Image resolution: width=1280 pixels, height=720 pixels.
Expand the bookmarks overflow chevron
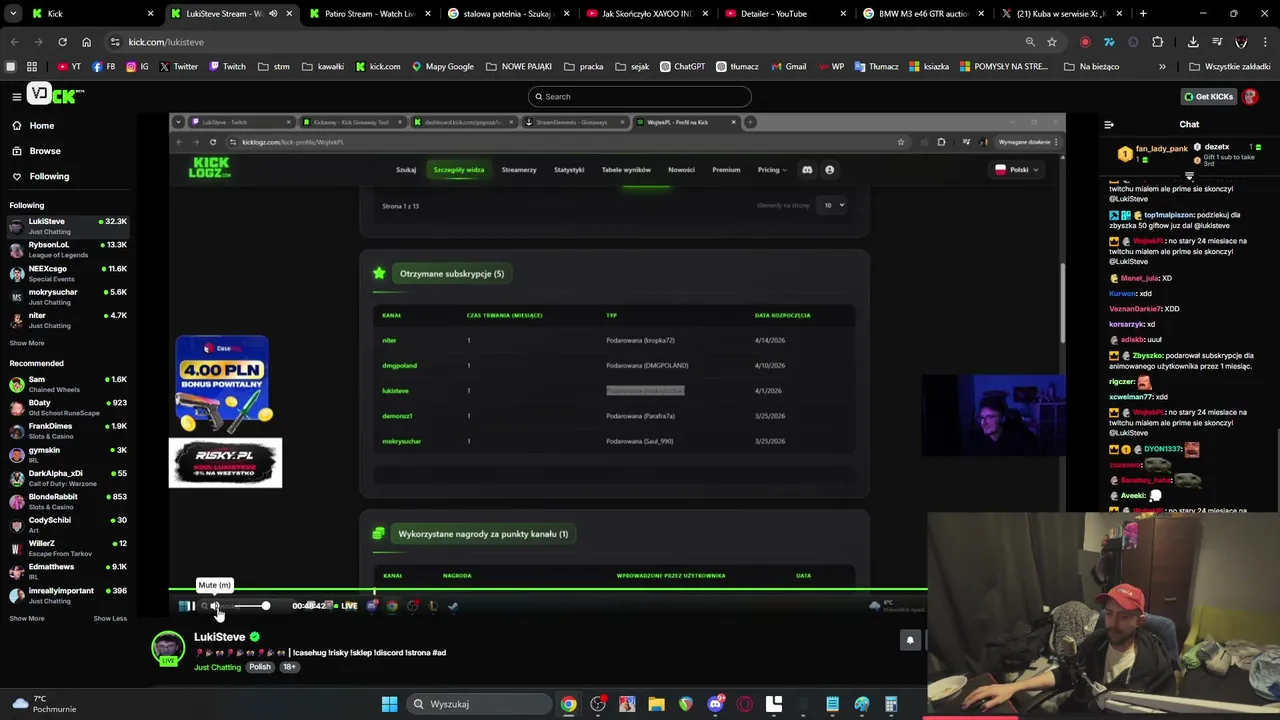(1162, 66)
